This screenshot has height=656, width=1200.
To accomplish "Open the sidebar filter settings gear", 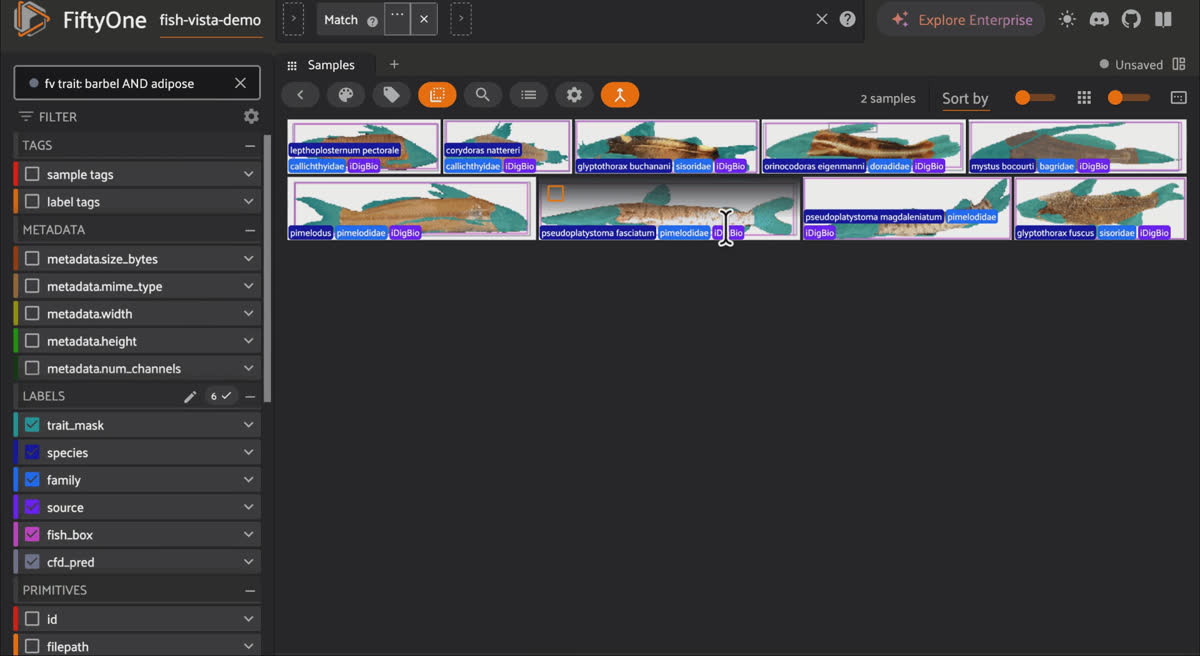I will (x=251, y=117).
